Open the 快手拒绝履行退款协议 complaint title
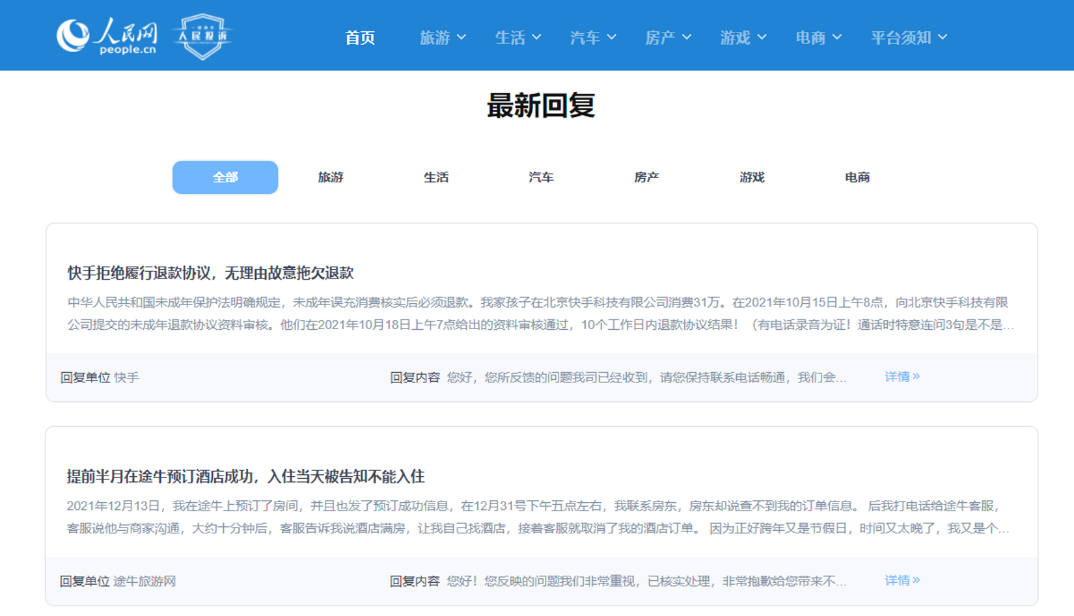This screenshot has height=616, width=1074. tap(210, 273)
